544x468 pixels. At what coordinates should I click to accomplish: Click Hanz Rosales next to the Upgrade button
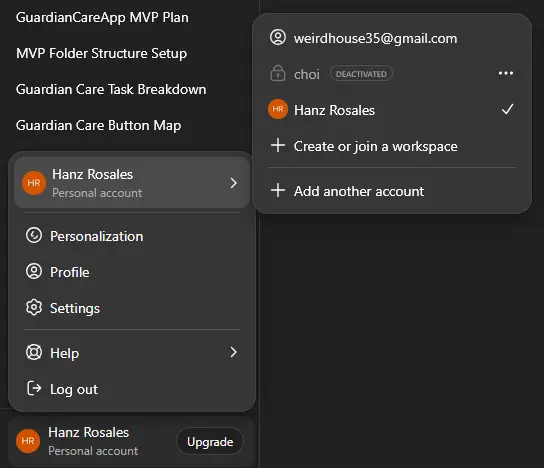[x=88, y=433]
